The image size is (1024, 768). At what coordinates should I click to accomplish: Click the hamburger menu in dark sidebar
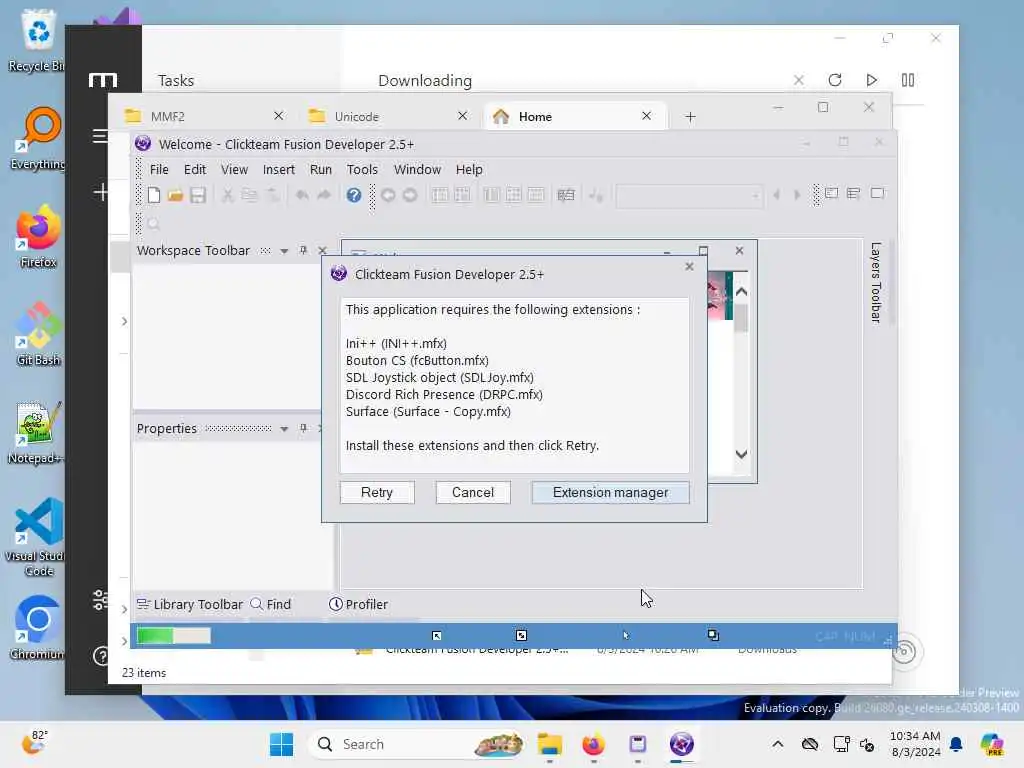pos(100,136)
